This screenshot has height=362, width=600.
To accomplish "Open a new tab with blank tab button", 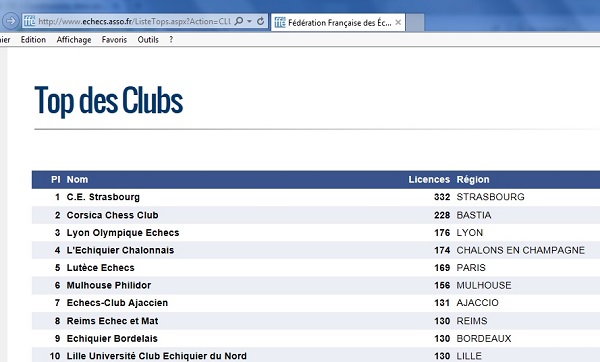I will (x=415, y=23).
